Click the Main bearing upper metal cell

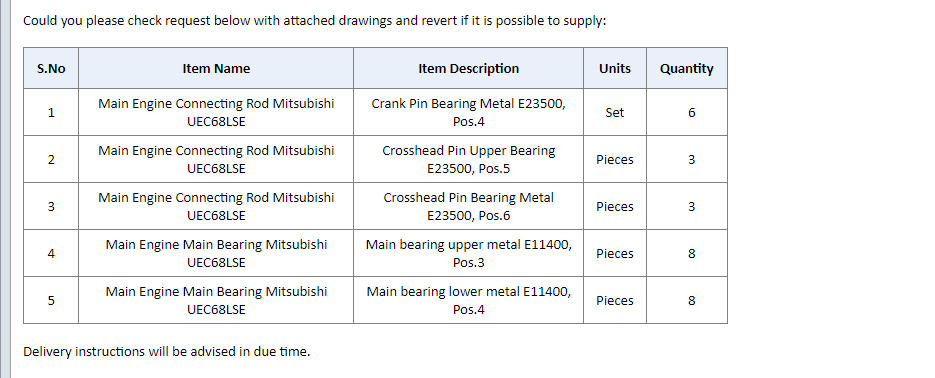tap(468, 253)
